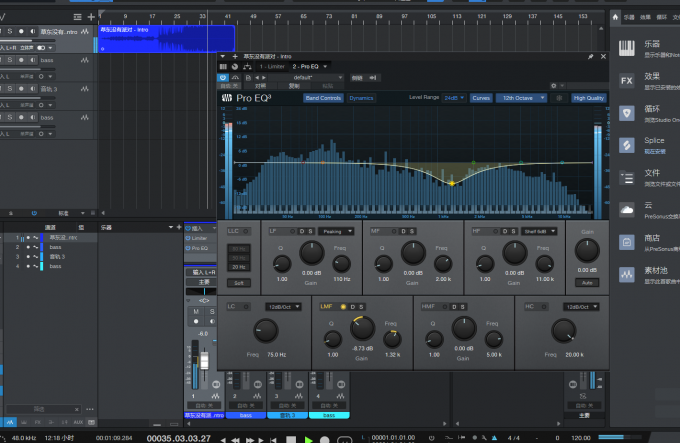Enable the HF band activate toggle
680x443 pixels.
tap(496, 231)
